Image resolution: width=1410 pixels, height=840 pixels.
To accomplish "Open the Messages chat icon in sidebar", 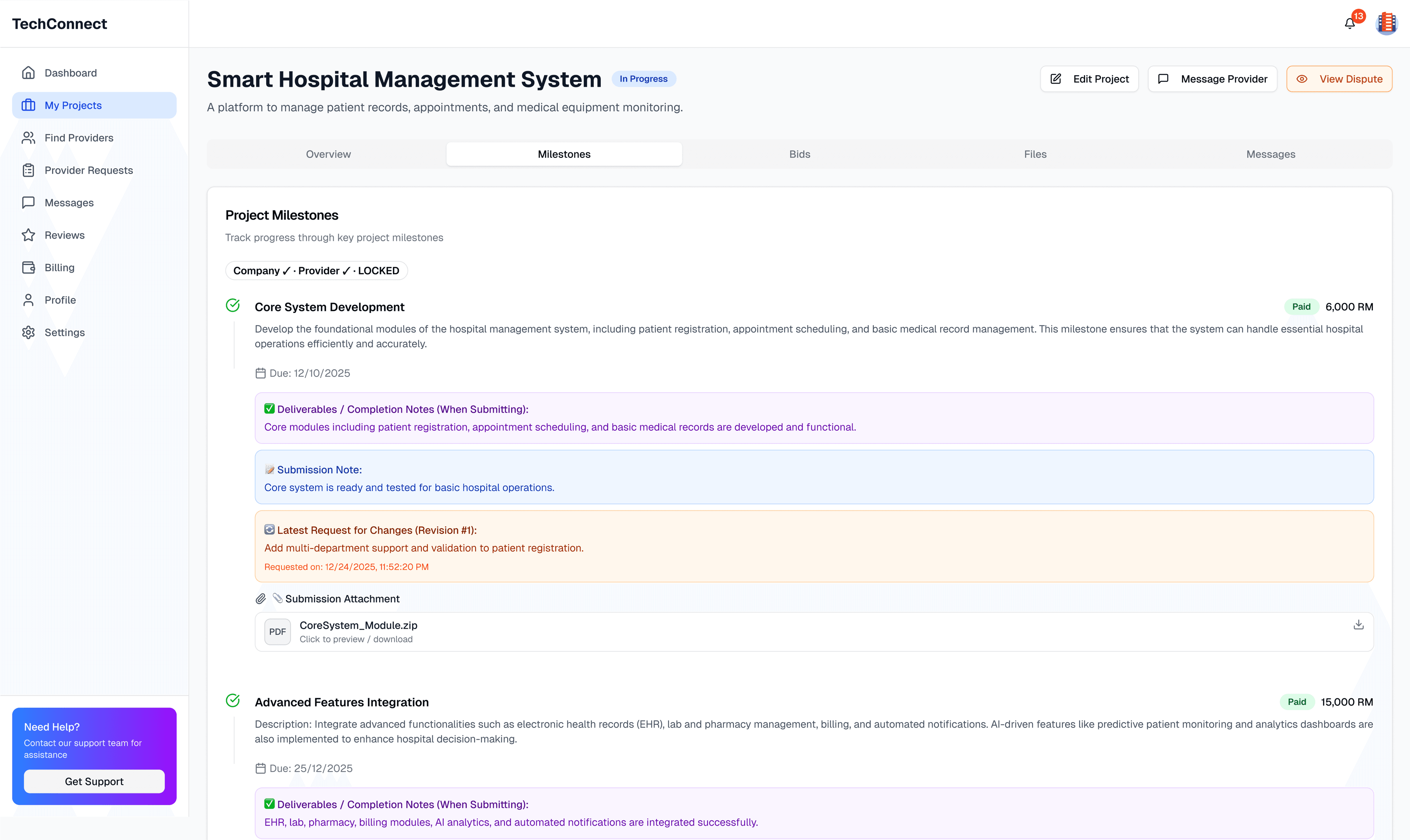I will [29, 202].
